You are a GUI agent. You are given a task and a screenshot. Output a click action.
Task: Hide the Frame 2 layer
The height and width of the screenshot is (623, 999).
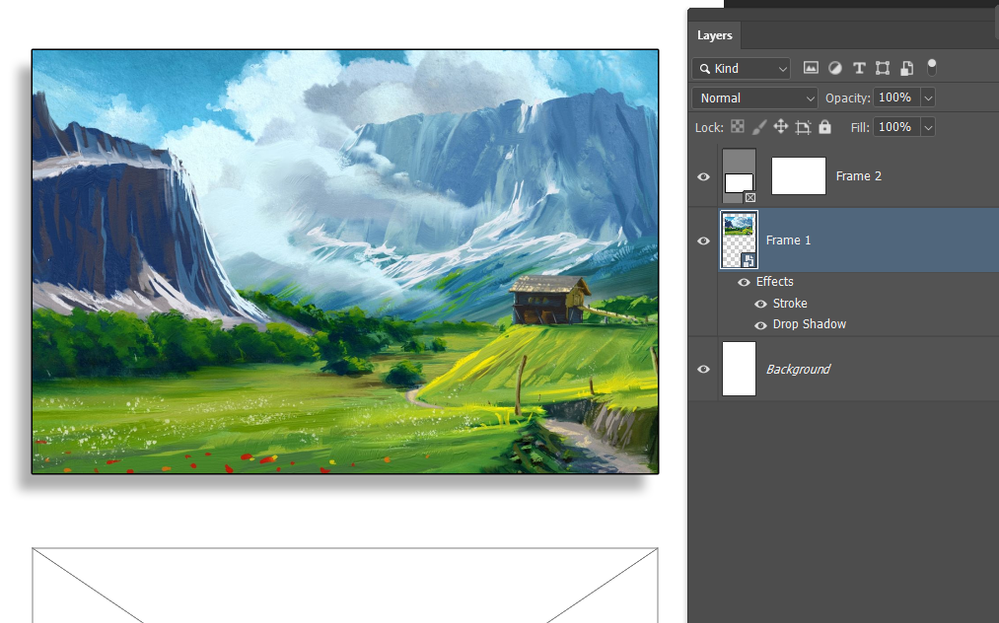coord(703,176)
